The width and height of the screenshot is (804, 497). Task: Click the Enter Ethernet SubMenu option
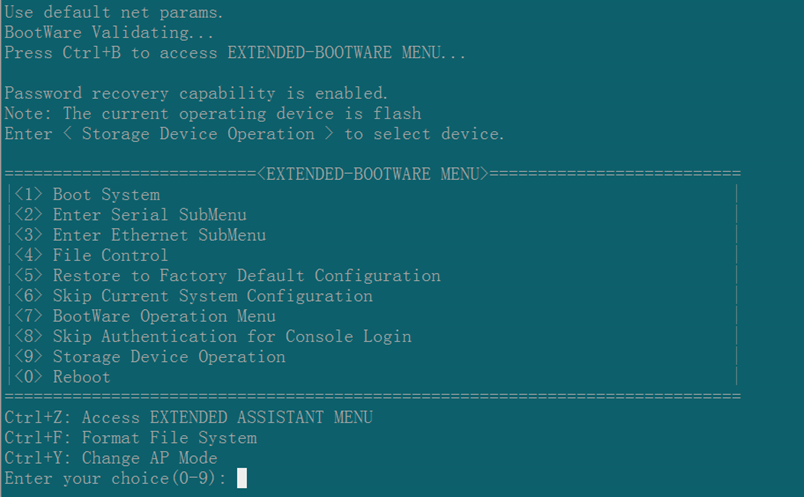coord(140,235)
